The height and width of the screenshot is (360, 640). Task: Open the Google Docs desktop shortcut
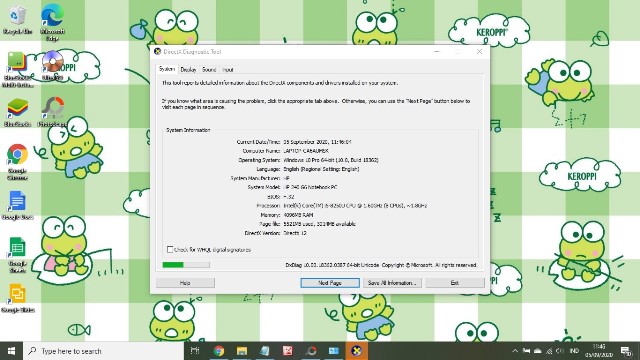point(17,205)
